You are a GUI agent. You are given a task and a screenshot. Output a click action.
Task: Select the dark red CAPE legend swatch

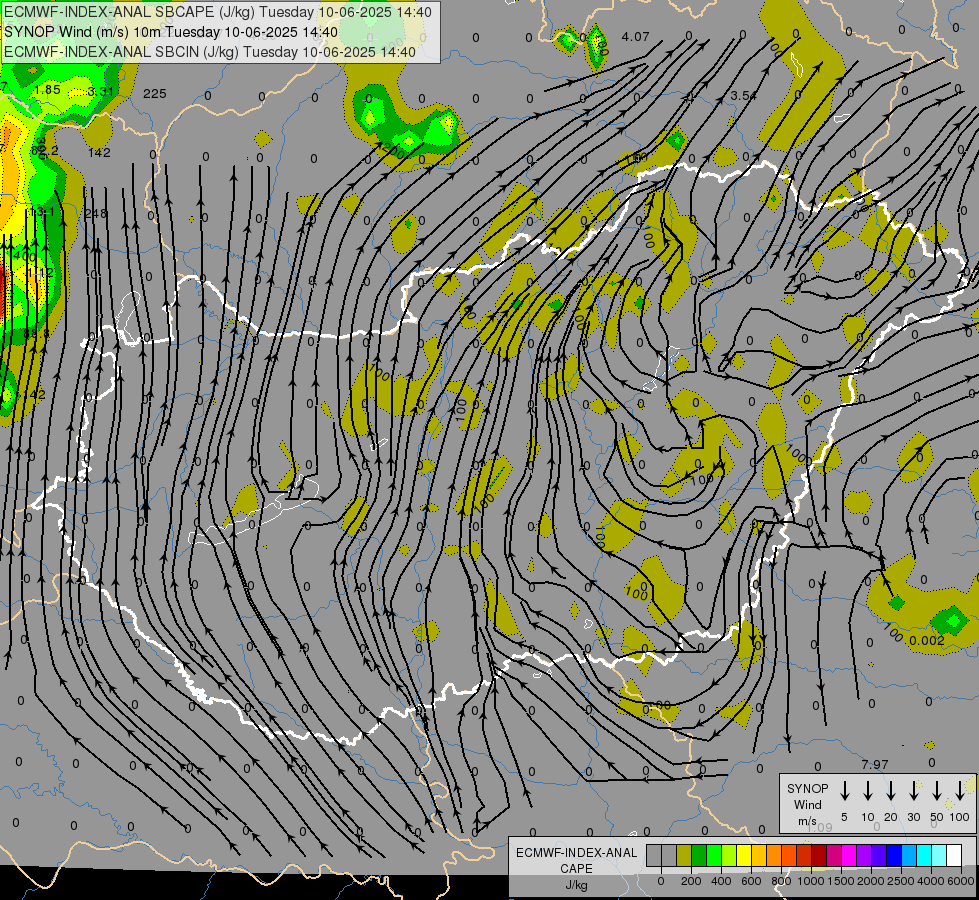pyautogui.click(x=819, y=855)
